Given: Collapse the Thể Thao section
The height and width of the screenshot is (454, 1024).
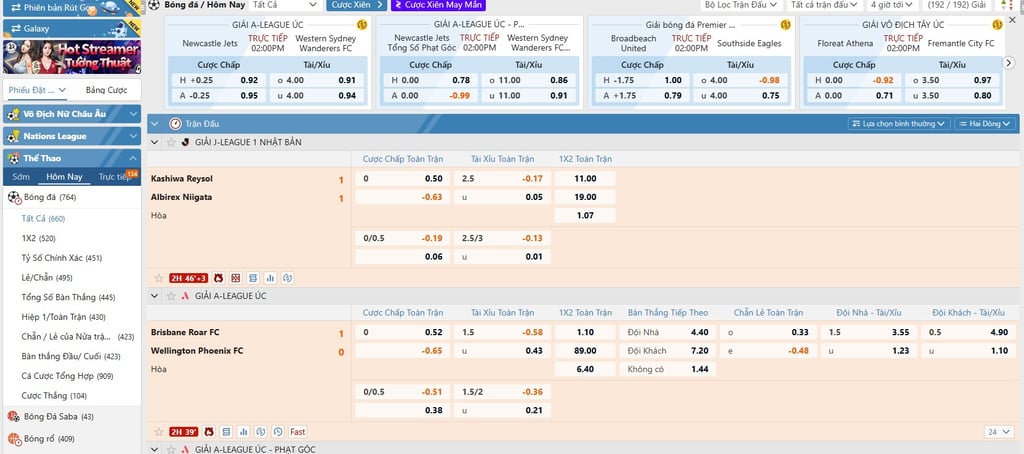Looking at the screenshot, I should [72, 158].
